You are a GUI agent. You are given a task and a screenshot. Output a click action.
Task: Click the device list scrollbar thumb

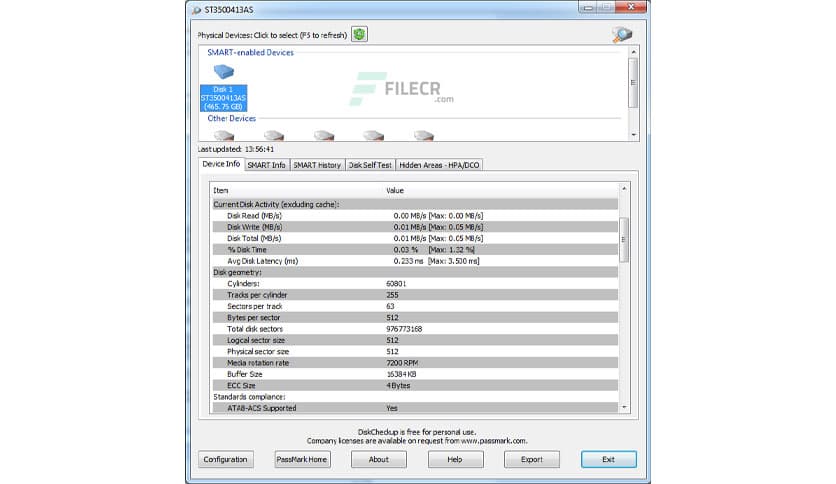[633, 83]
